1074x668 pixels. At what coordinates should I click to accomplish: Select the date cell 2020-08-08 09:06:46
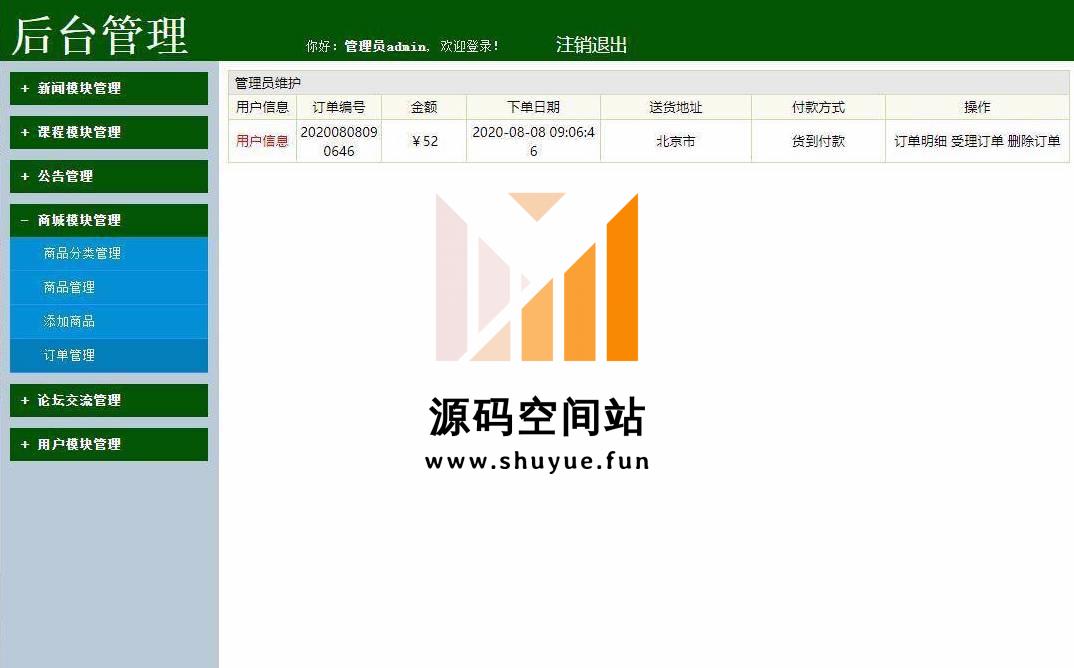(x=534, y=141)
